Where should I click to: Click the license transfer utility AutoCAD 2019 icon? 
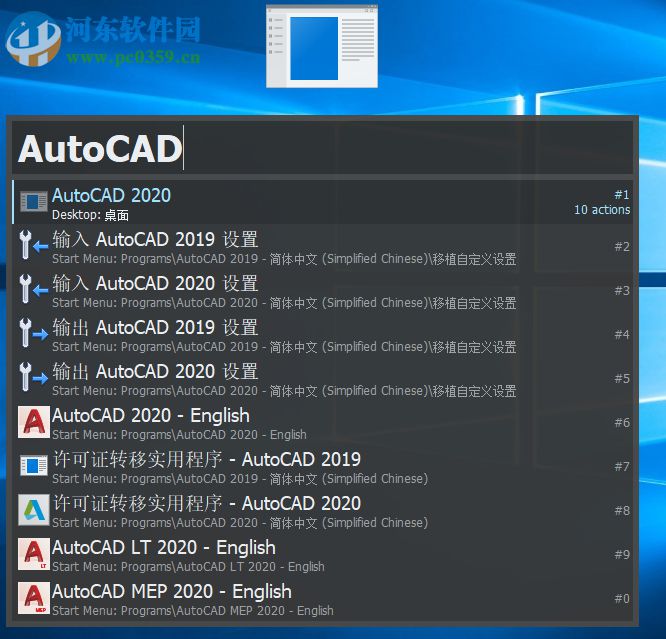tap(34, 466)
